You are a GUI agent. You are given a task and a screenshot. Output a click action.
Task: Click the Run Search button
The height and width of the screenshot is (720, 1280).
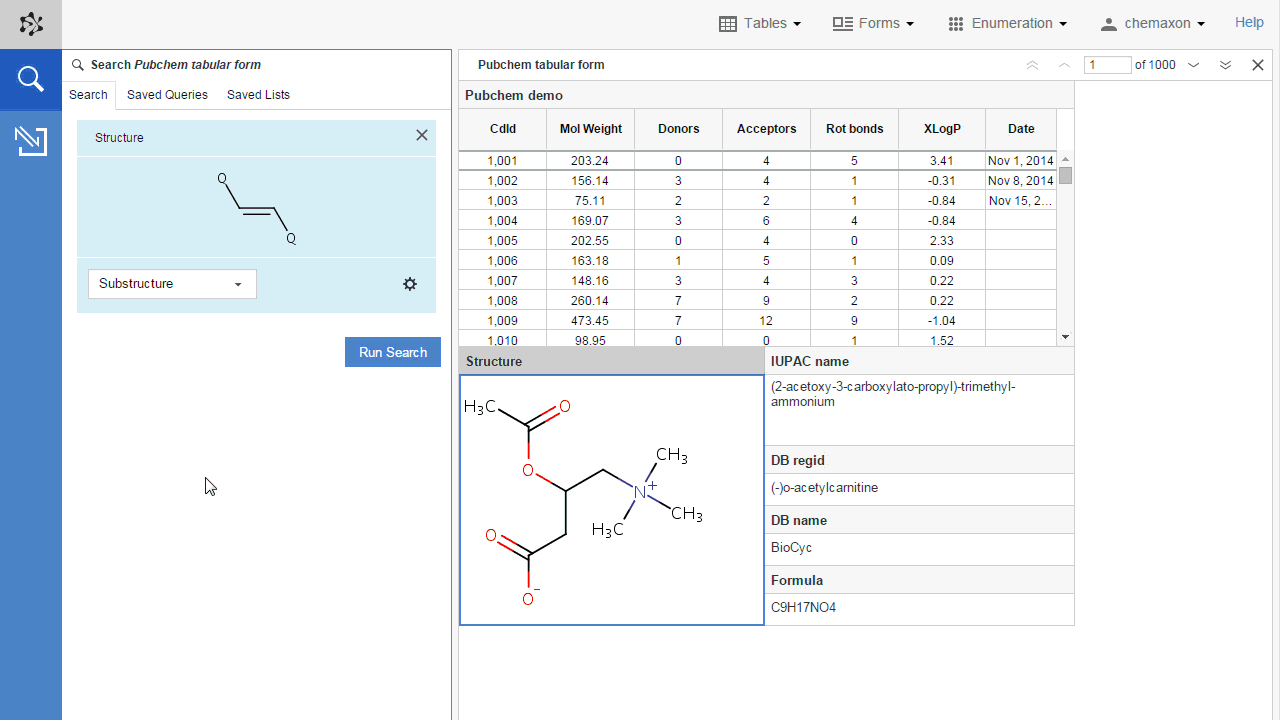(393, 352)
